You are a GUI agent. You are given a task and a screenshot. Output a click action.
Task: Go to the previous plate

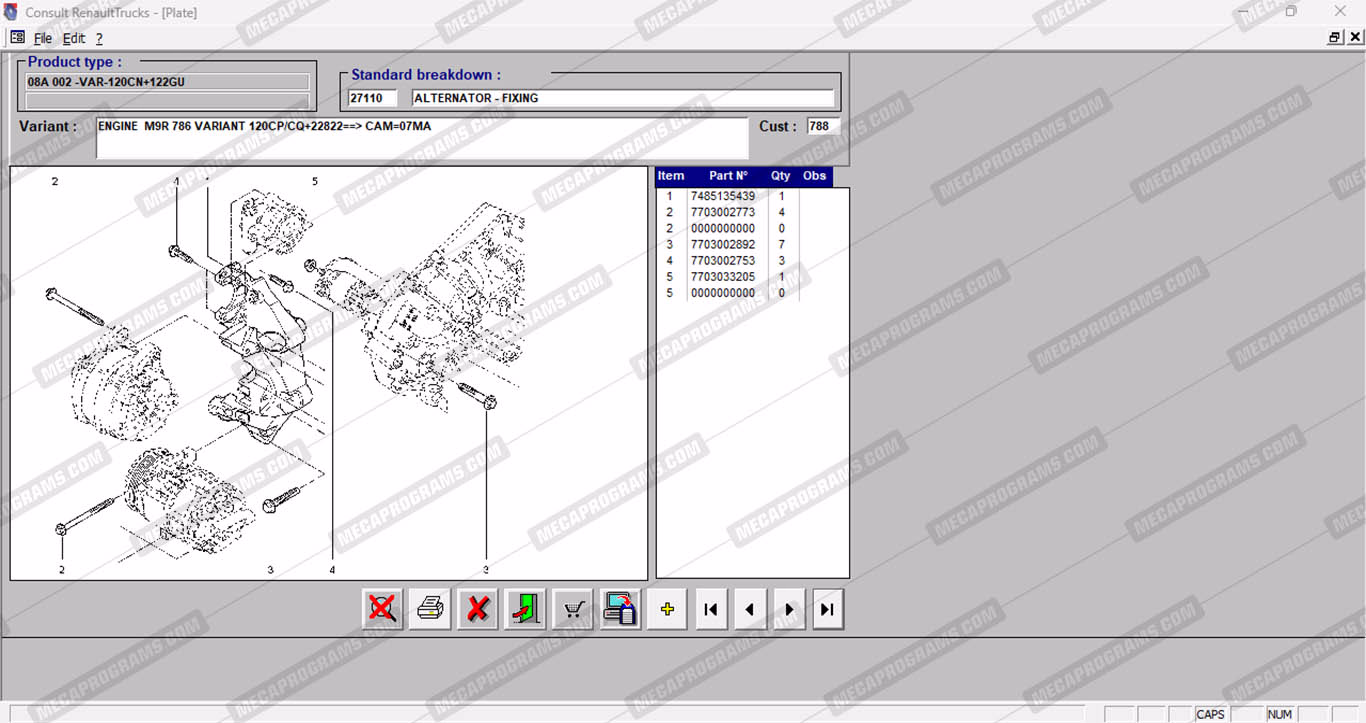(x=750, y=609)
